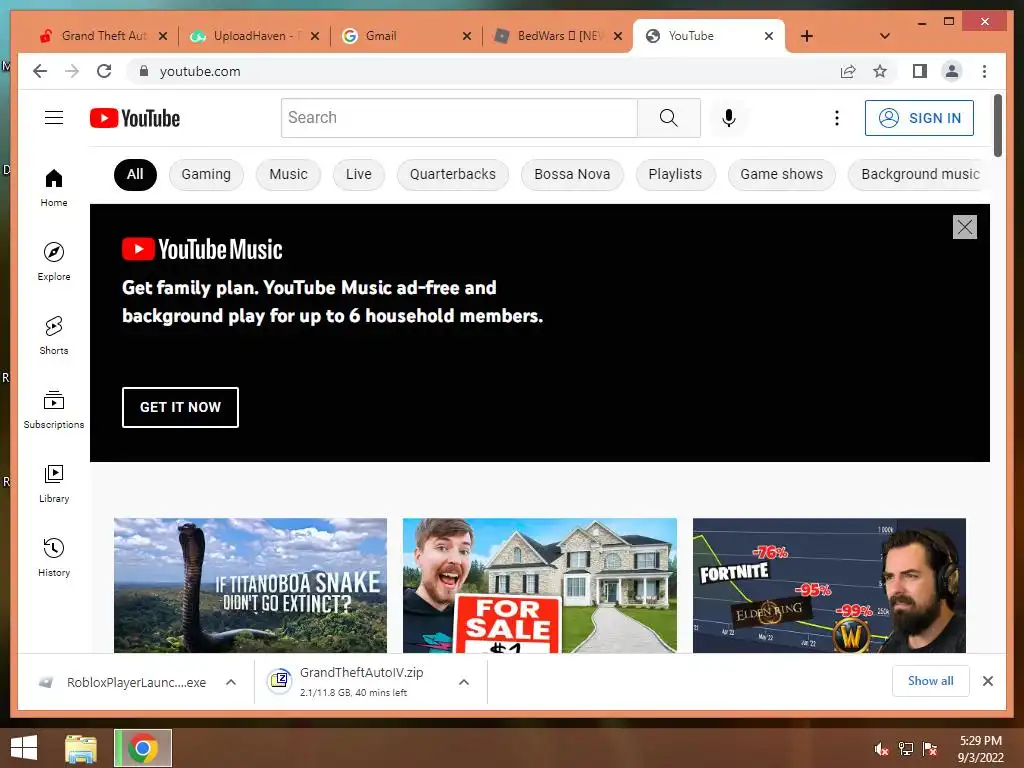Select the Game shows filter chip
Screen dimensions: 1024x768
[x=782, y=174]
